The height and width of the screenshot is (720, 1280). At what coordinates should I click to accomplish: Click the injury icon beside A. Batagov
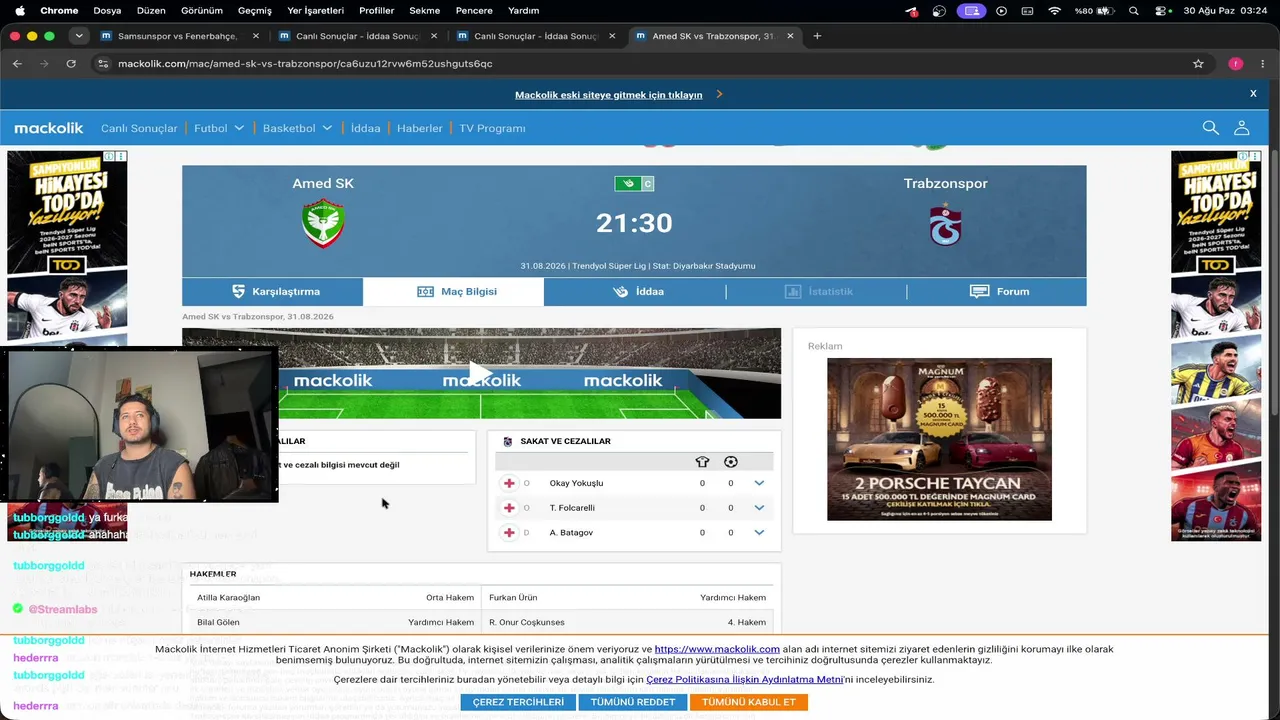pos(509,533)
